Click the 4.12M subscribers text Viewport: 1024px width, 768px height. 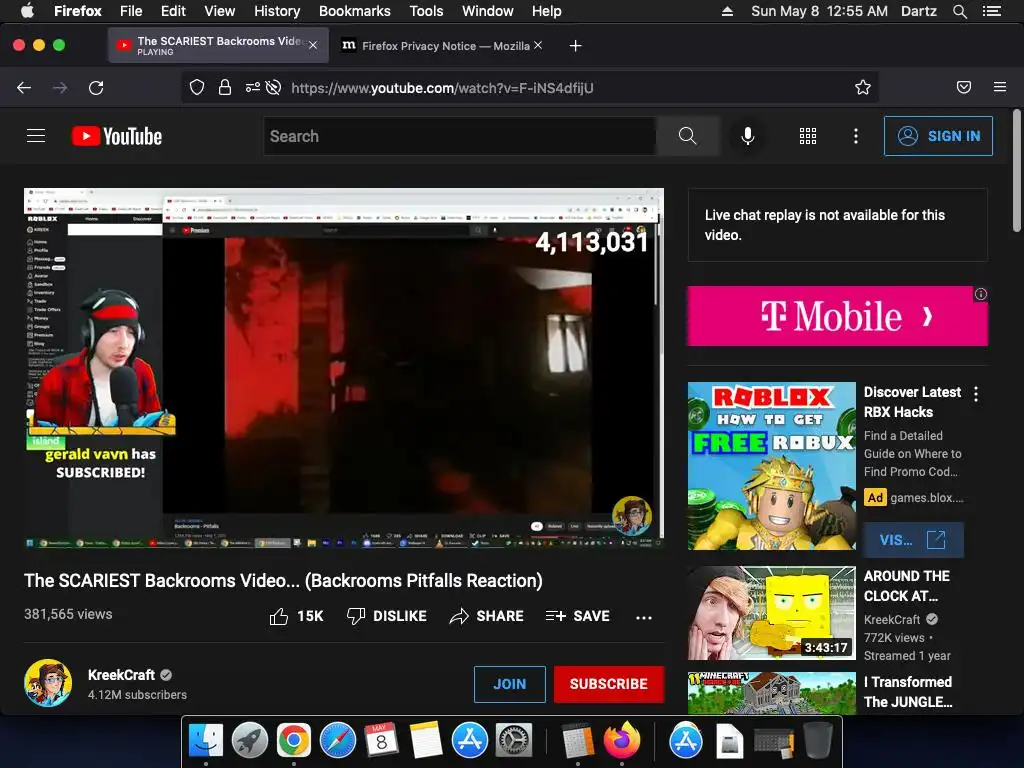(x=137, y=695)
